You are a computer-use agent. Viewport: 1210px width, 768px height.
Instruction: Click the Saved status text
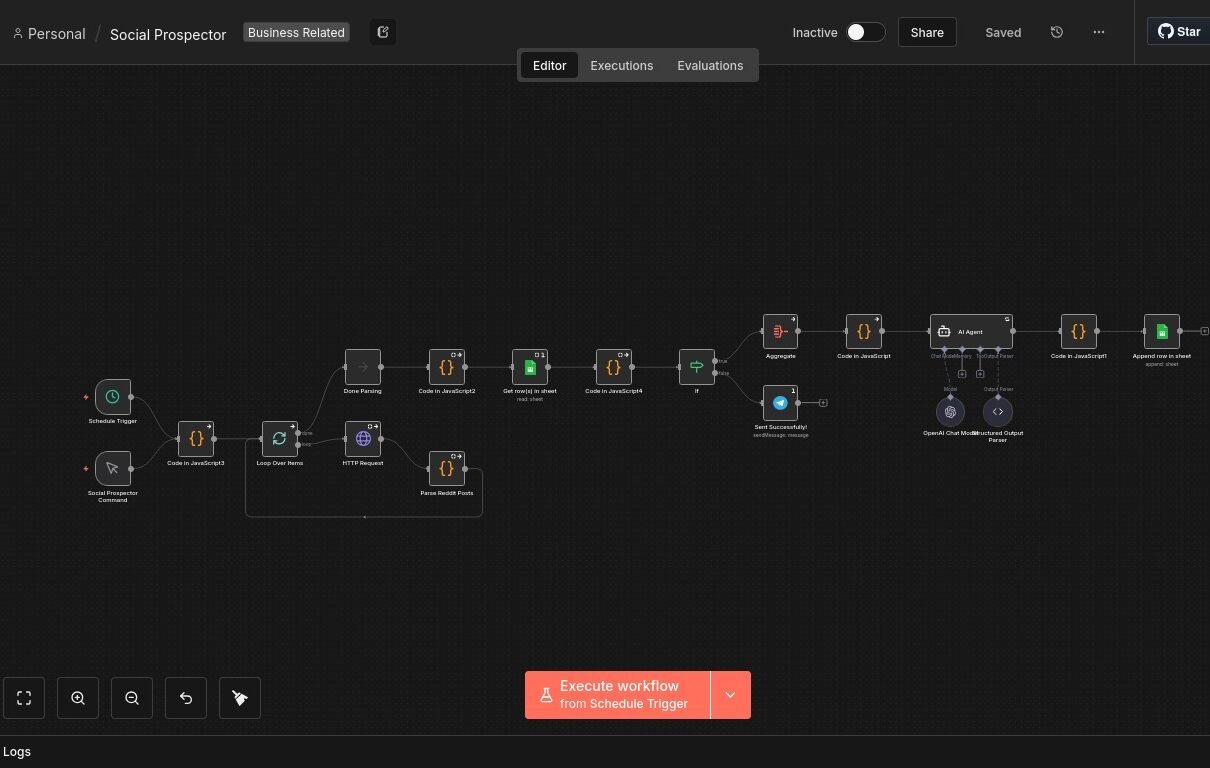click(x=1003, y=32)
